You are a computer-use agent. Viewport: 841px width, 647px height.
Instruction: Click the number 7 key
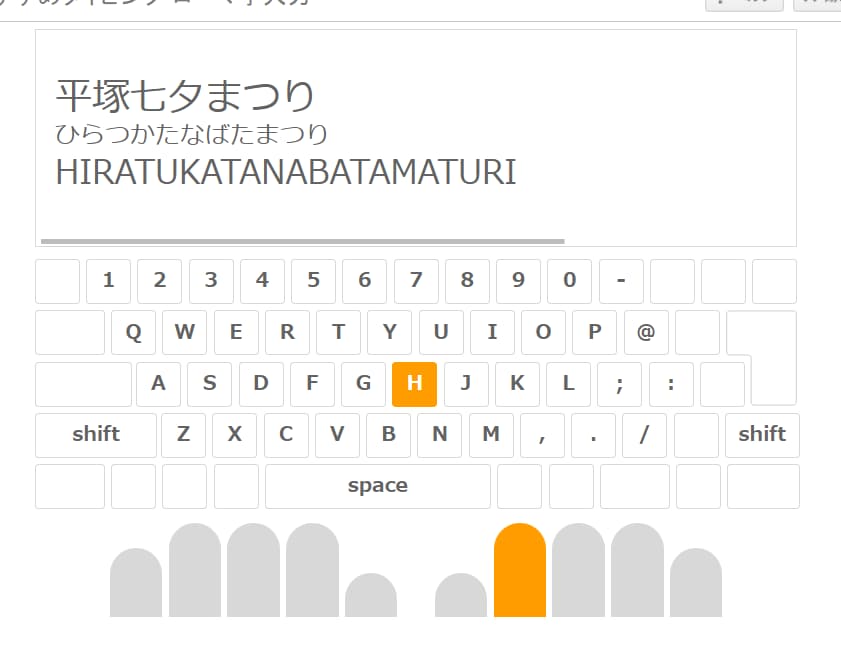416,282
